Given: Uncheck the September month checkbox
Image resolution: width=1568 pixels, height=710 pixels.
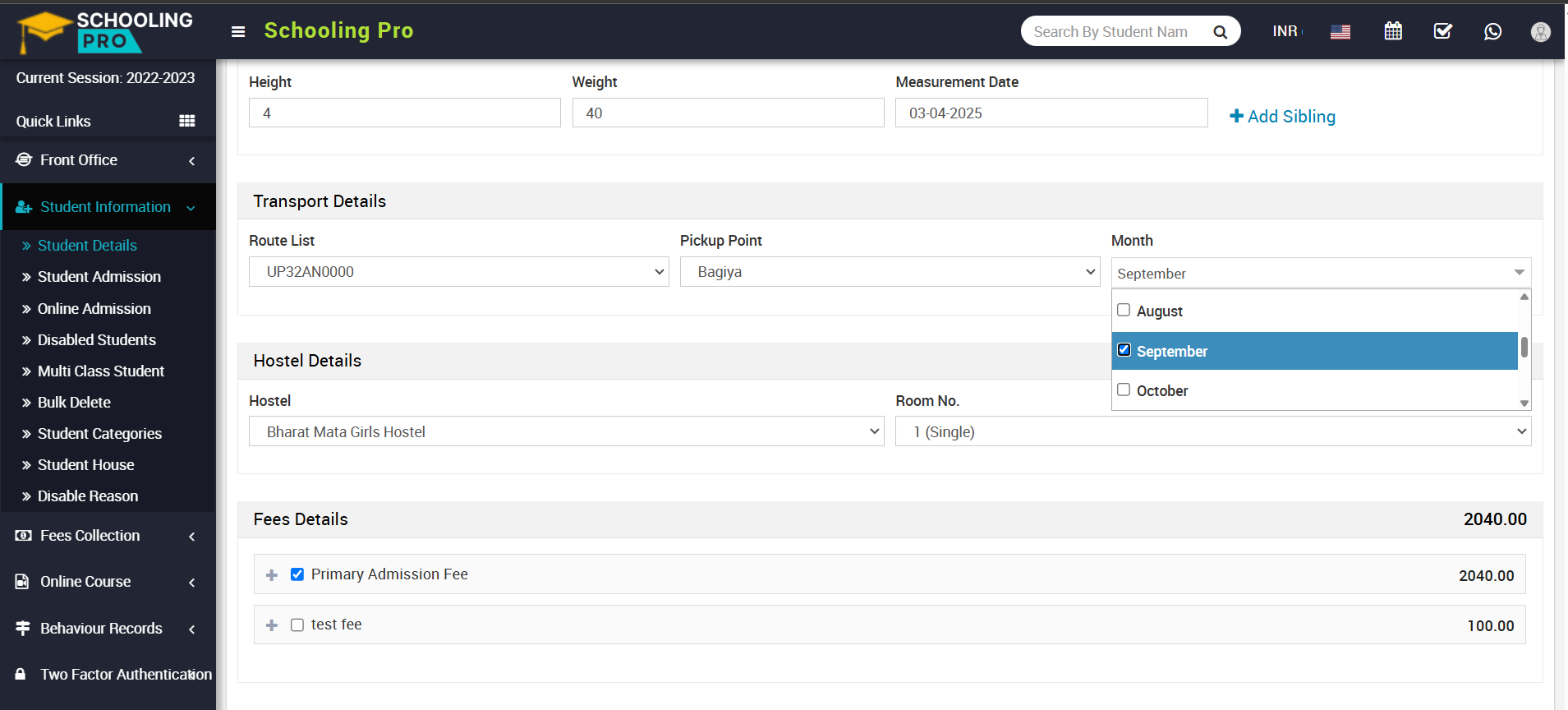Looking at the screenshot, I should 1124,350.
